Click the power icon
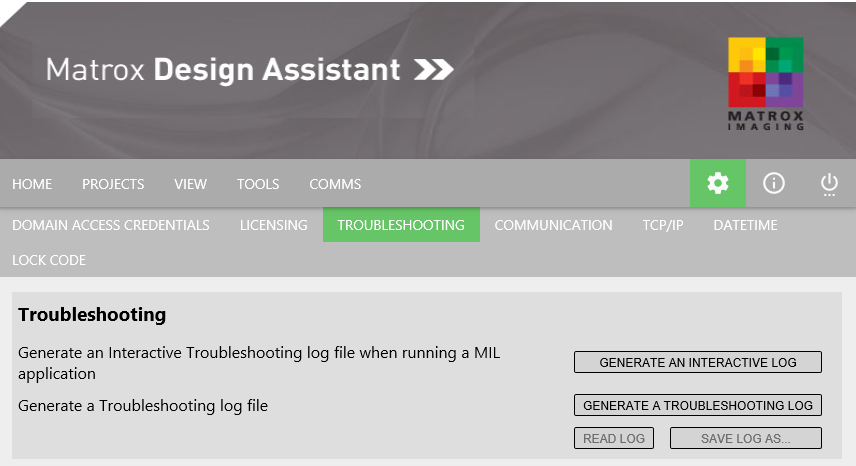Viewport: 856px width, 466px height. coord(829,184)
